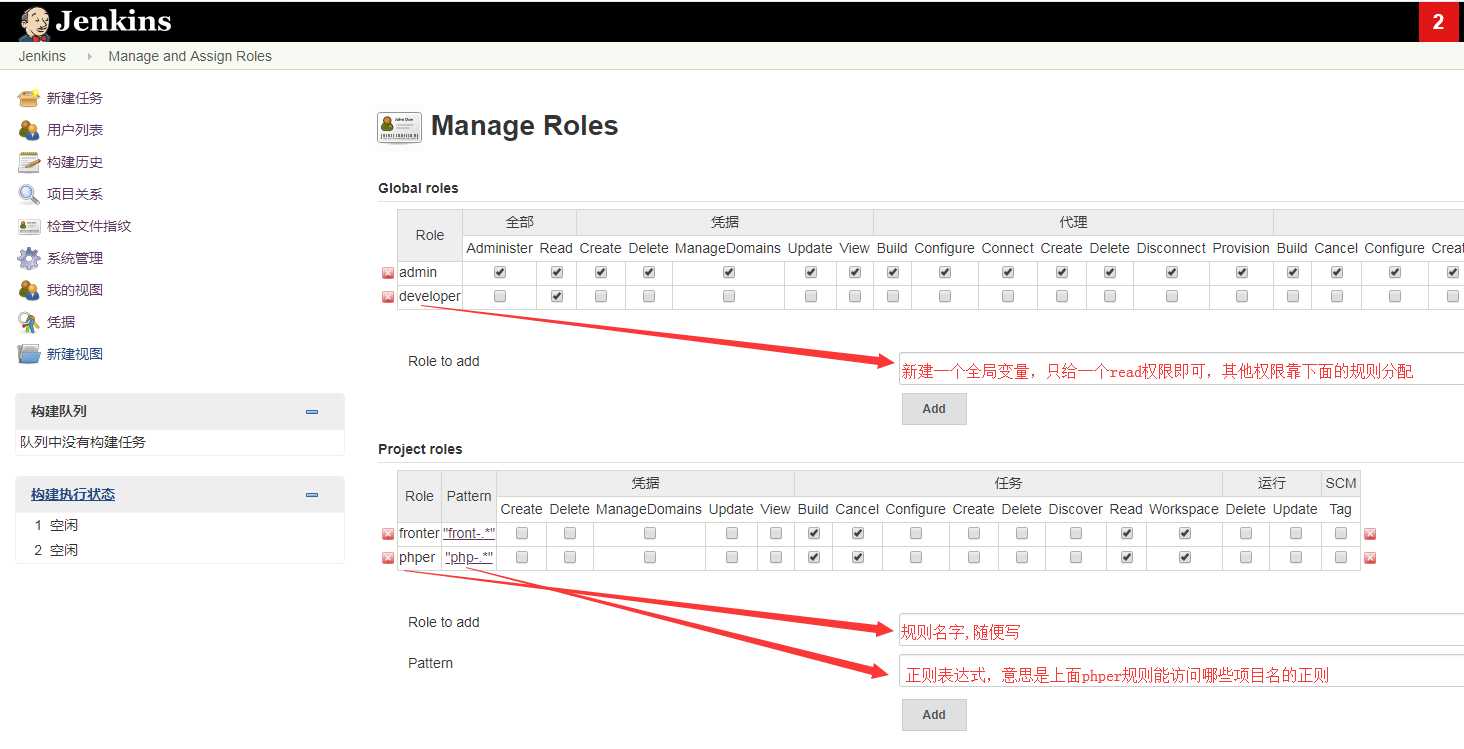Collapse the 构建队列 panel

pyautogui.click(x=312, y=411)
